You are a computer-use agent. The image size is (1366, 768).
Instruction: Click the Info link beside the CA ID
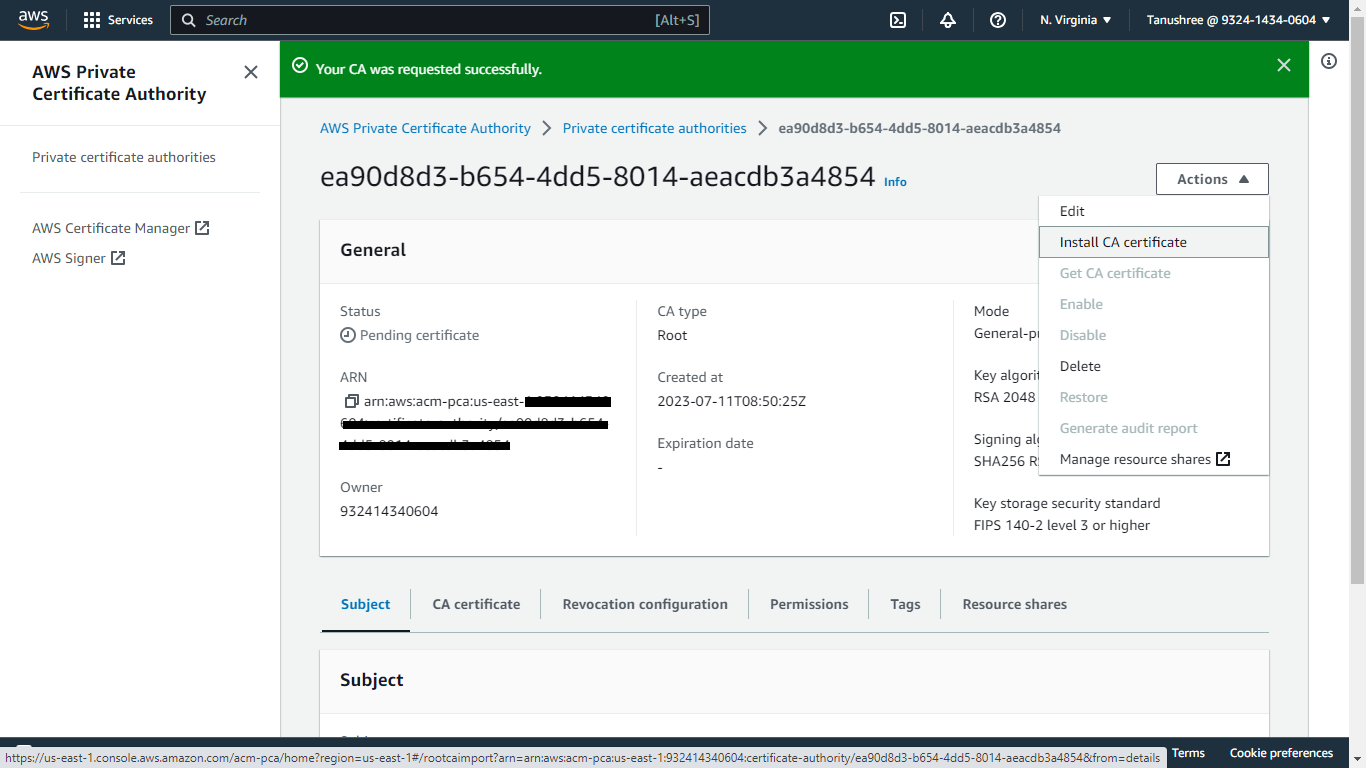[895, 182]
